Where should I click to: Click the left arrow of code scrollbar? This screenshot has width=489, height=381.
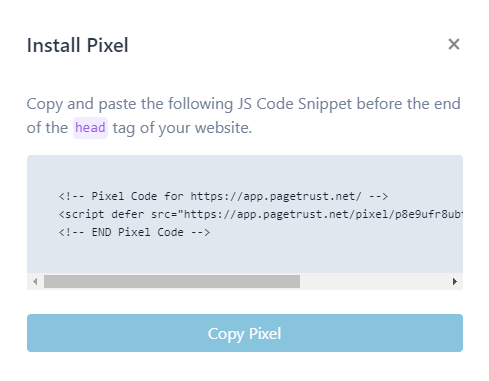pos(35,282)
